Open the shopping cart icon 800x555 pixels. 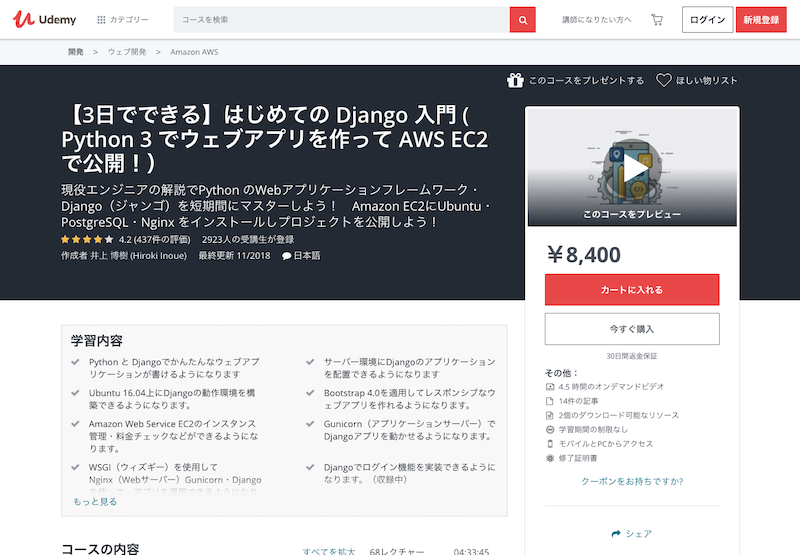tap(657, 19)
